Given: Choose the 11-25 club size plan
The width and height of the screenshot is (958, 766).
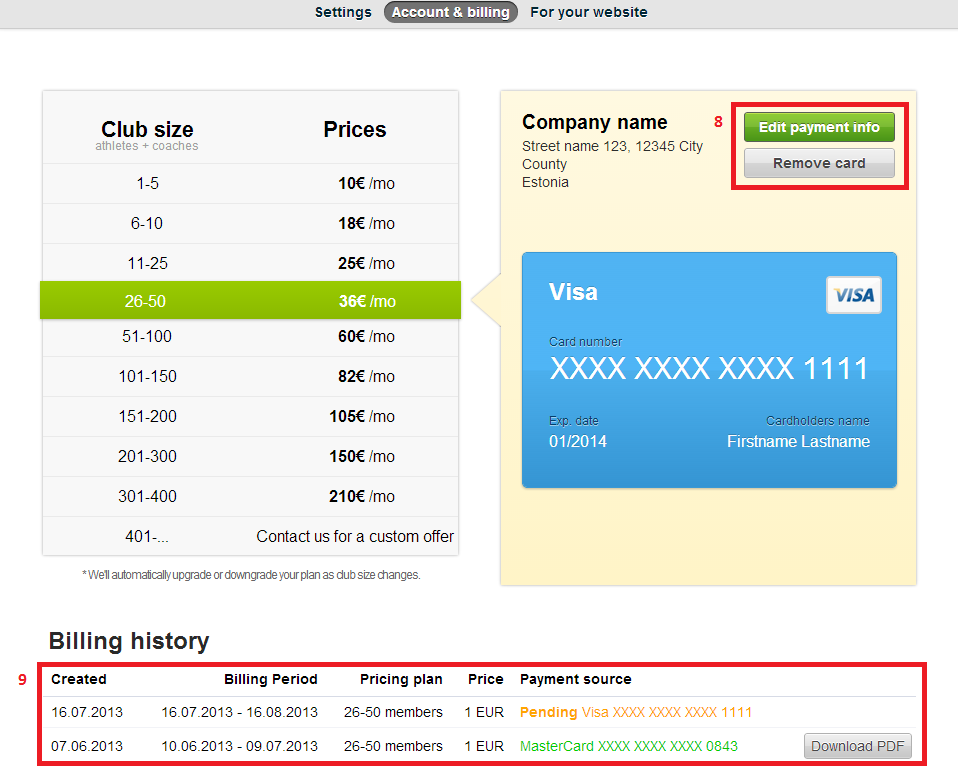Looking at the screenshot, I should pyautogui.click(x=250, y=264).
